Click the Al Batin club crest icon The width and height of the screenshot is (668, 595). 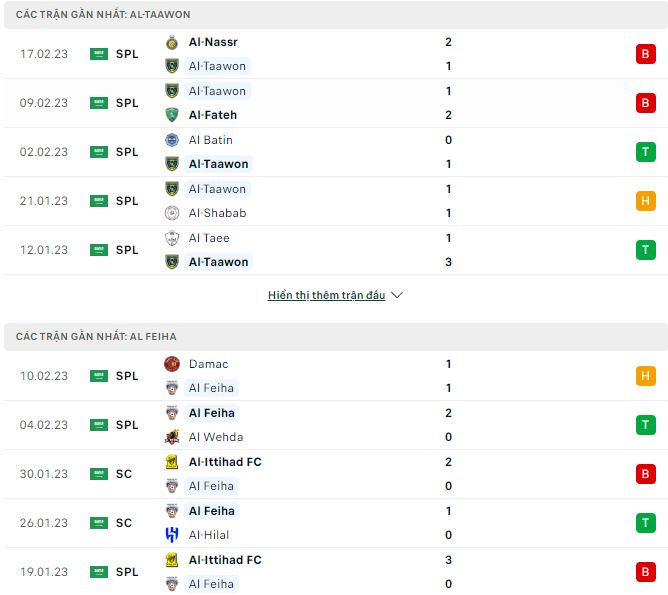(172, 140)
